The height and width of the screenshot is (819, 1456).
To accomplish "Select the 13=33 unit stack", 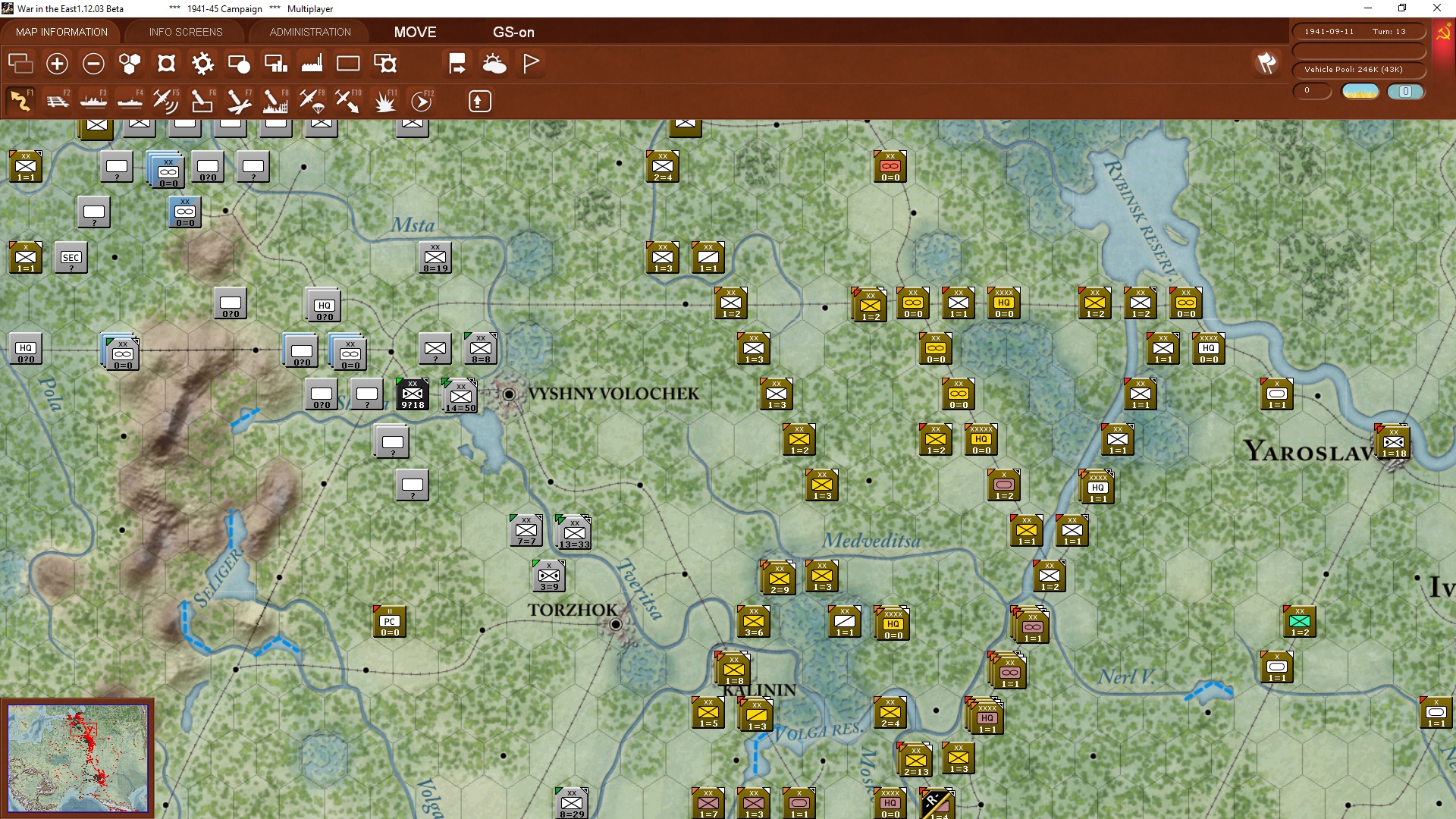I will click(573, 532).
